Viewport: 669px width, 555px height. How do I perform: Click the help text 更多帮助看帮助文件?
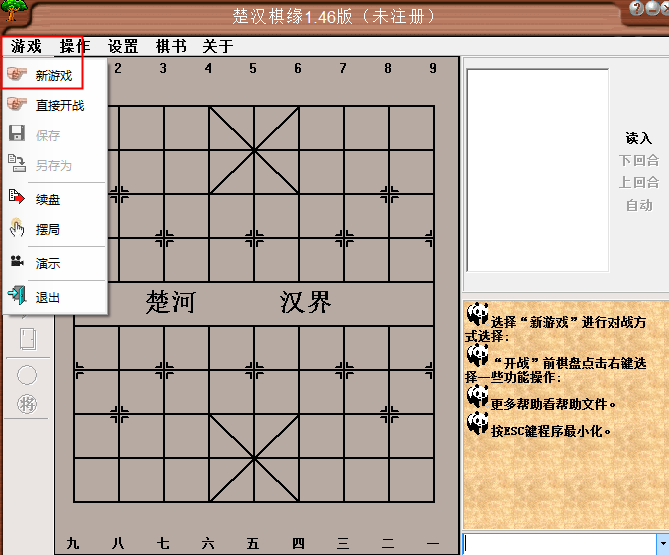[x=553, y=404]
